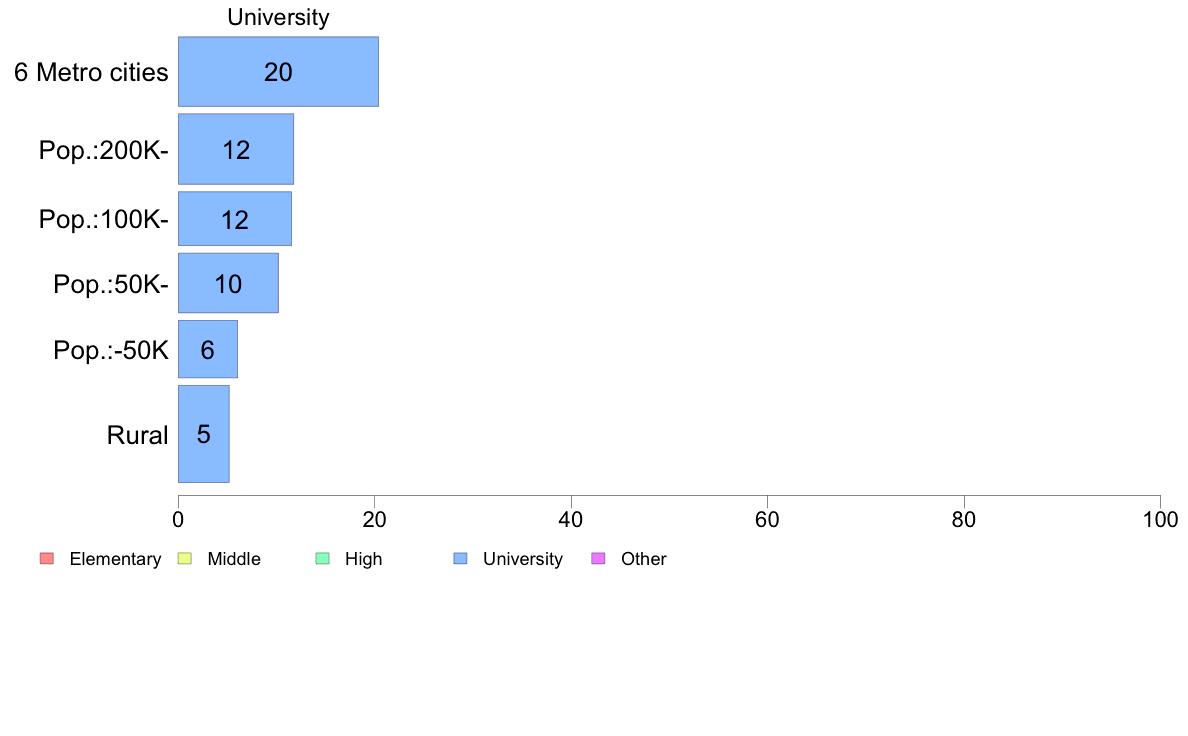The image size is (1188, 736).
Task: Click the Other legend label
Action: click(x=644, y=559)
